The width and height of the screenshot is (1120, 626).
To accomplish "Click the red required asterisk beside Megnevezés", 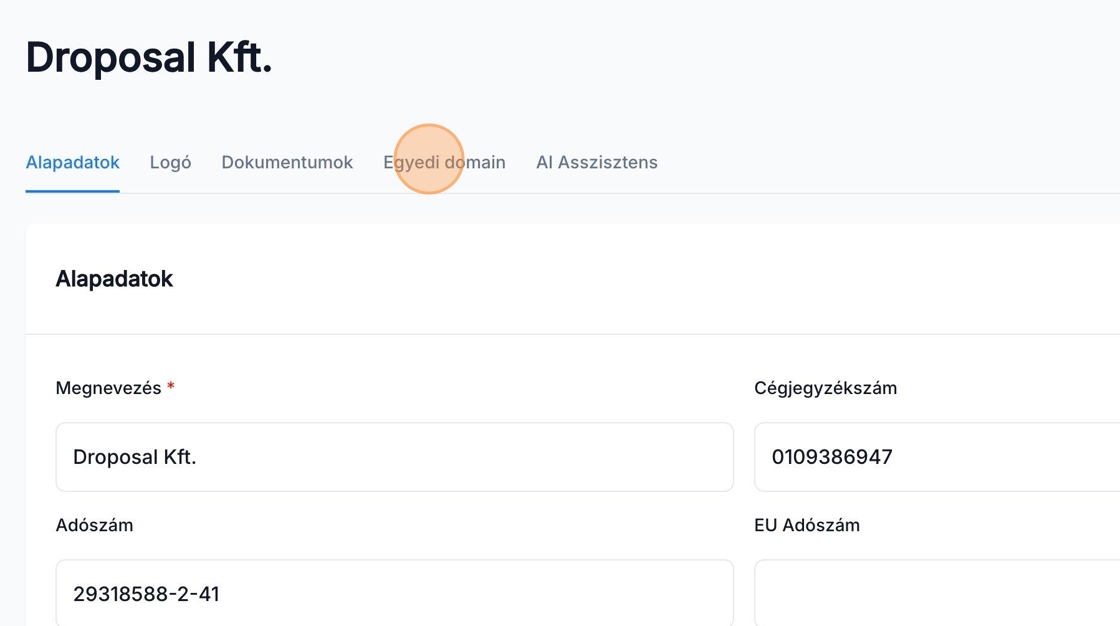I will point(171,387).
